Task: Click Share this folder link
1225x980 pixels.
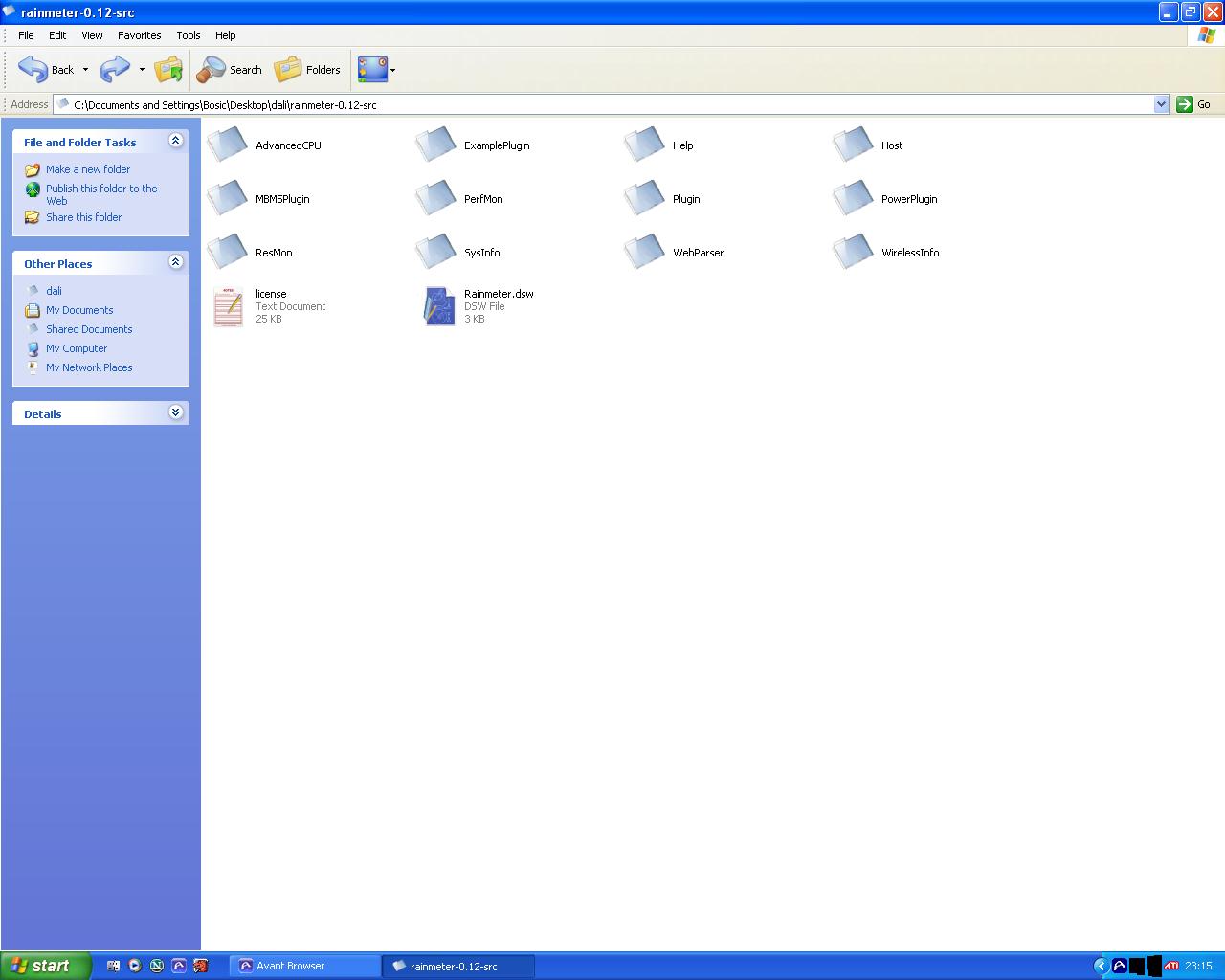Action: coord(83,217)
